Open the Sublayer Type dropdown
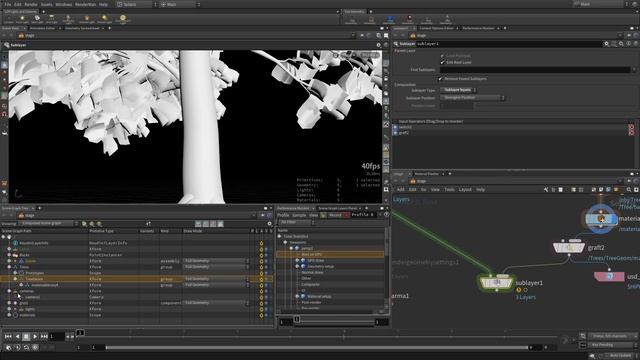Screen dimensions: 640x360 tap(458, 90)
